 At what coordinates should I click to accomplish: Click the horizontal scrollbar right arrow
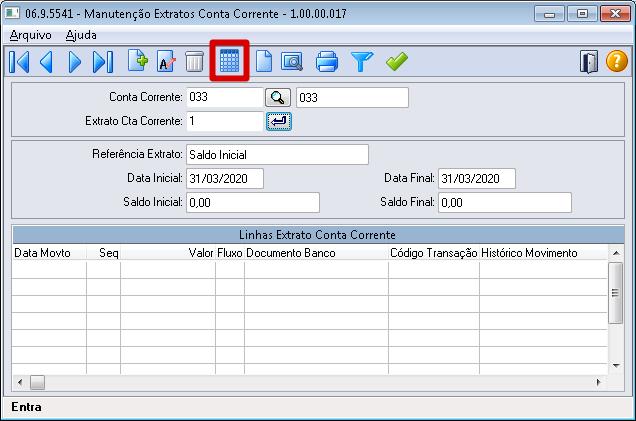(x=598, y=382)
